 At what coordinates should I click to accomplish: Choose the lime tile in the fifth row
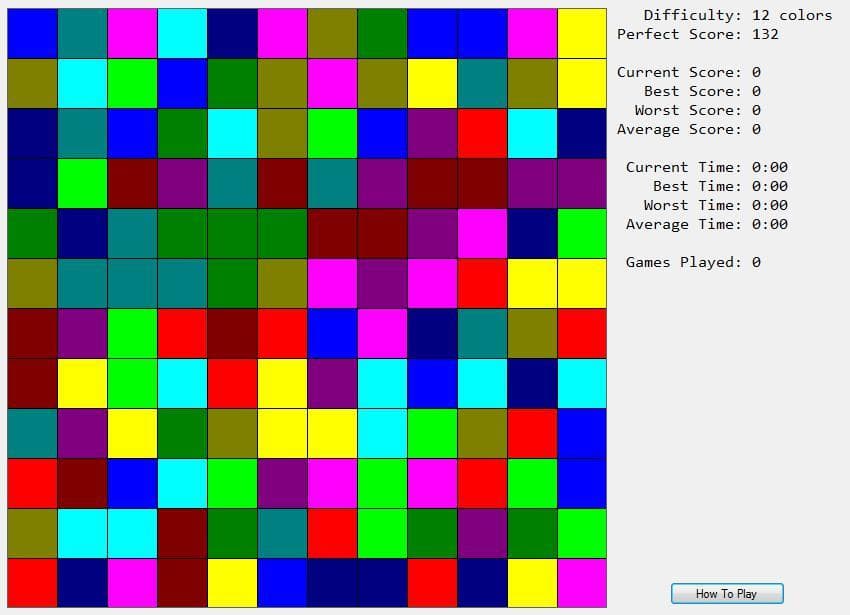pyautogui.click(x=582, y=233)
